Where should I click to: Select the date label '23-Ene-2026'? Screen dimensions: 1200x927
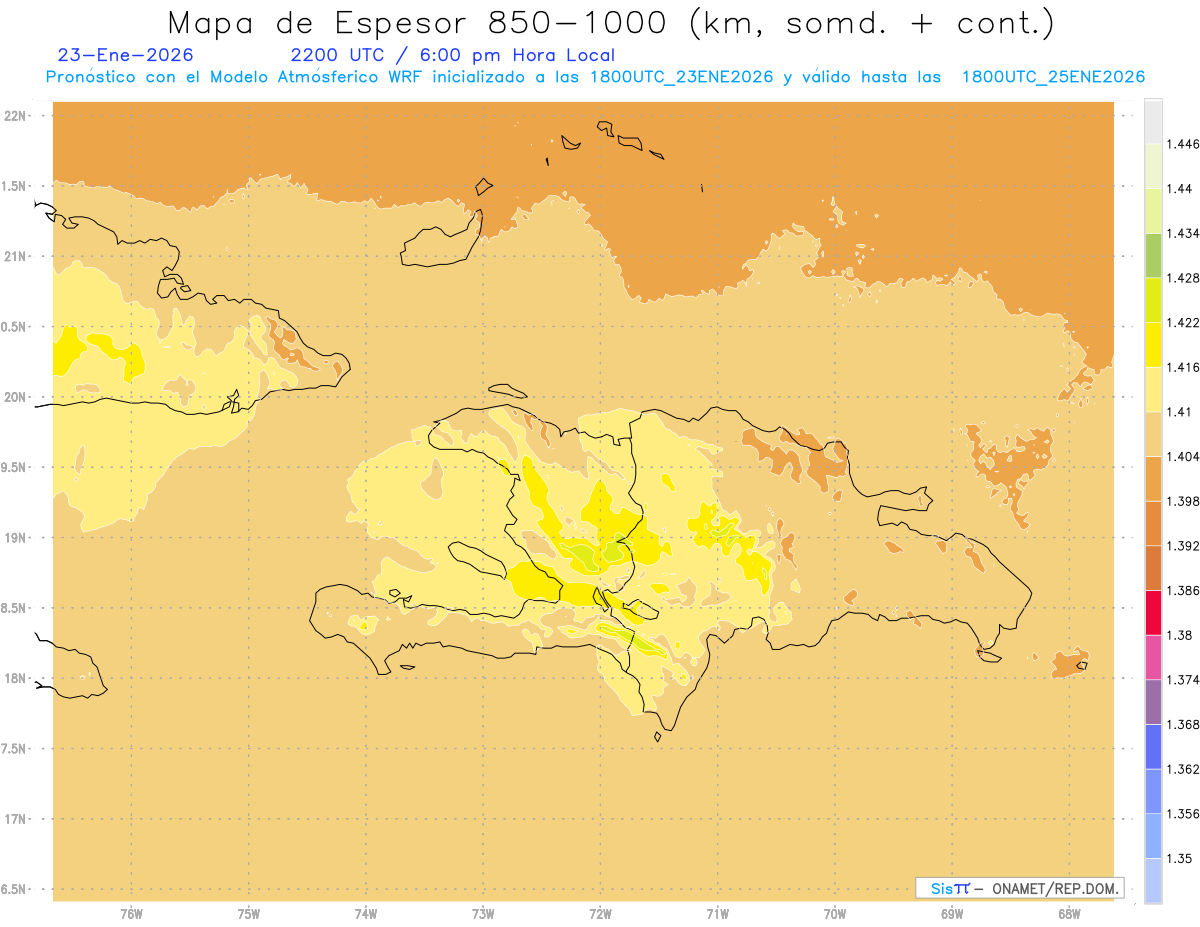126,55
